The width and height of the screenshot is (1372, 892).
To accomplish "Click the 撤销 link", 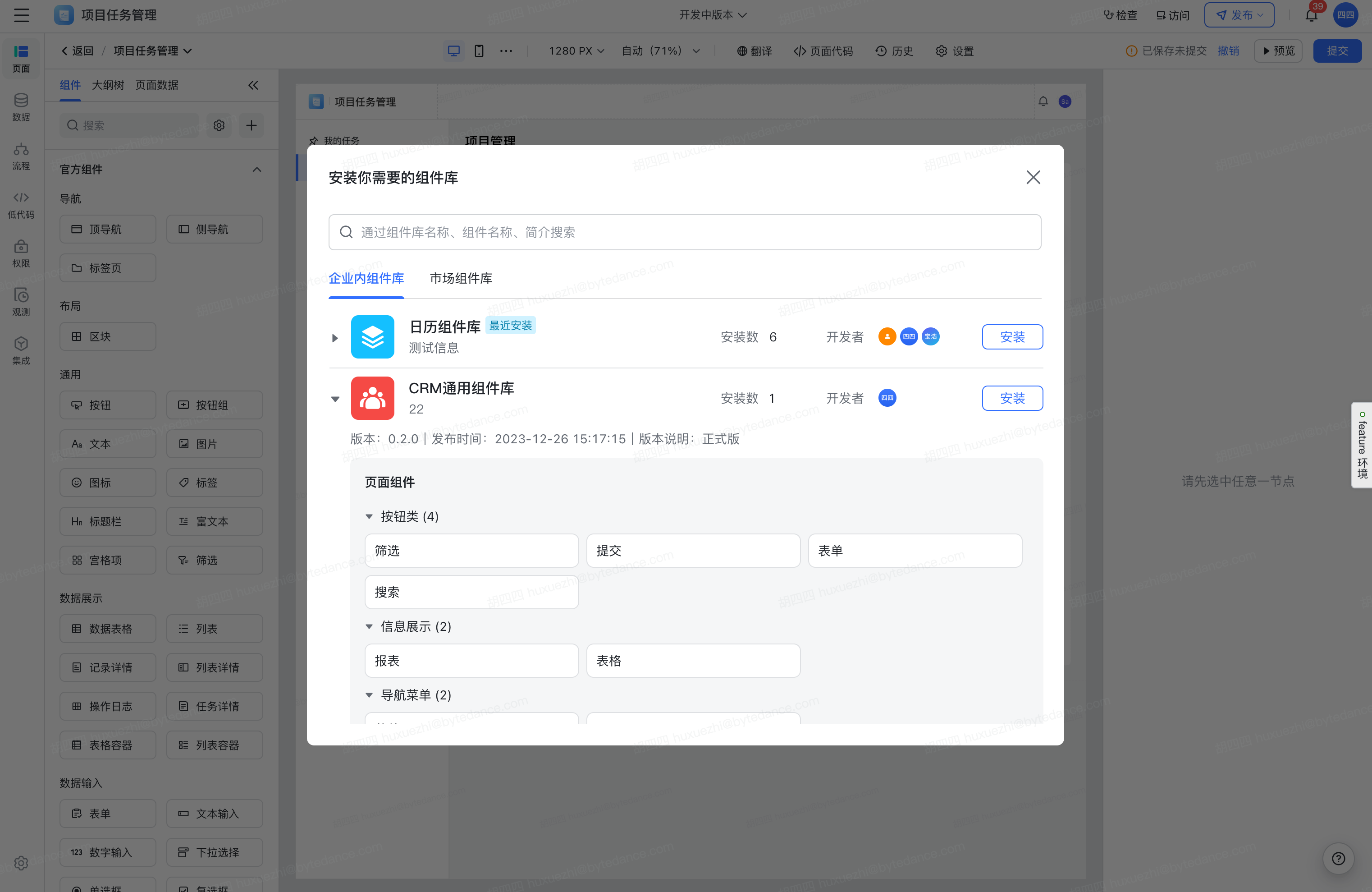I will click(1229, 51).
